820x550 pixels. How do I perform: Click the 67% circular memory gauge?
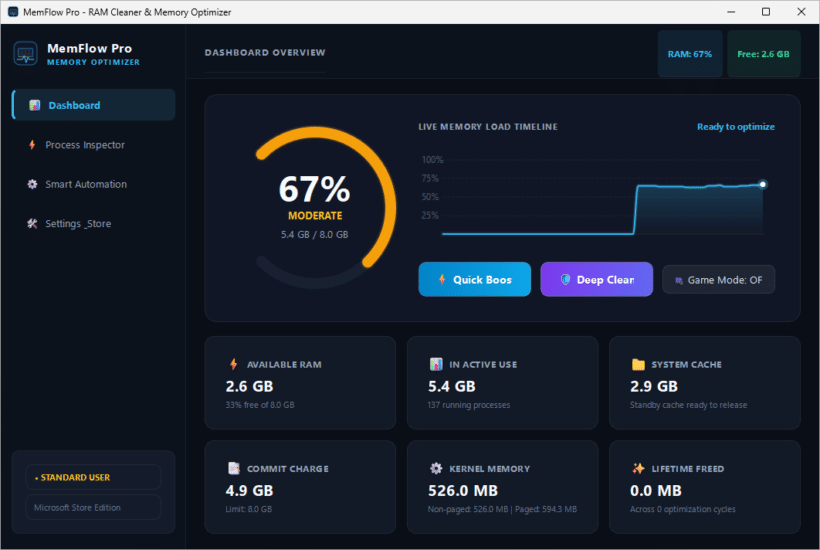315,206
